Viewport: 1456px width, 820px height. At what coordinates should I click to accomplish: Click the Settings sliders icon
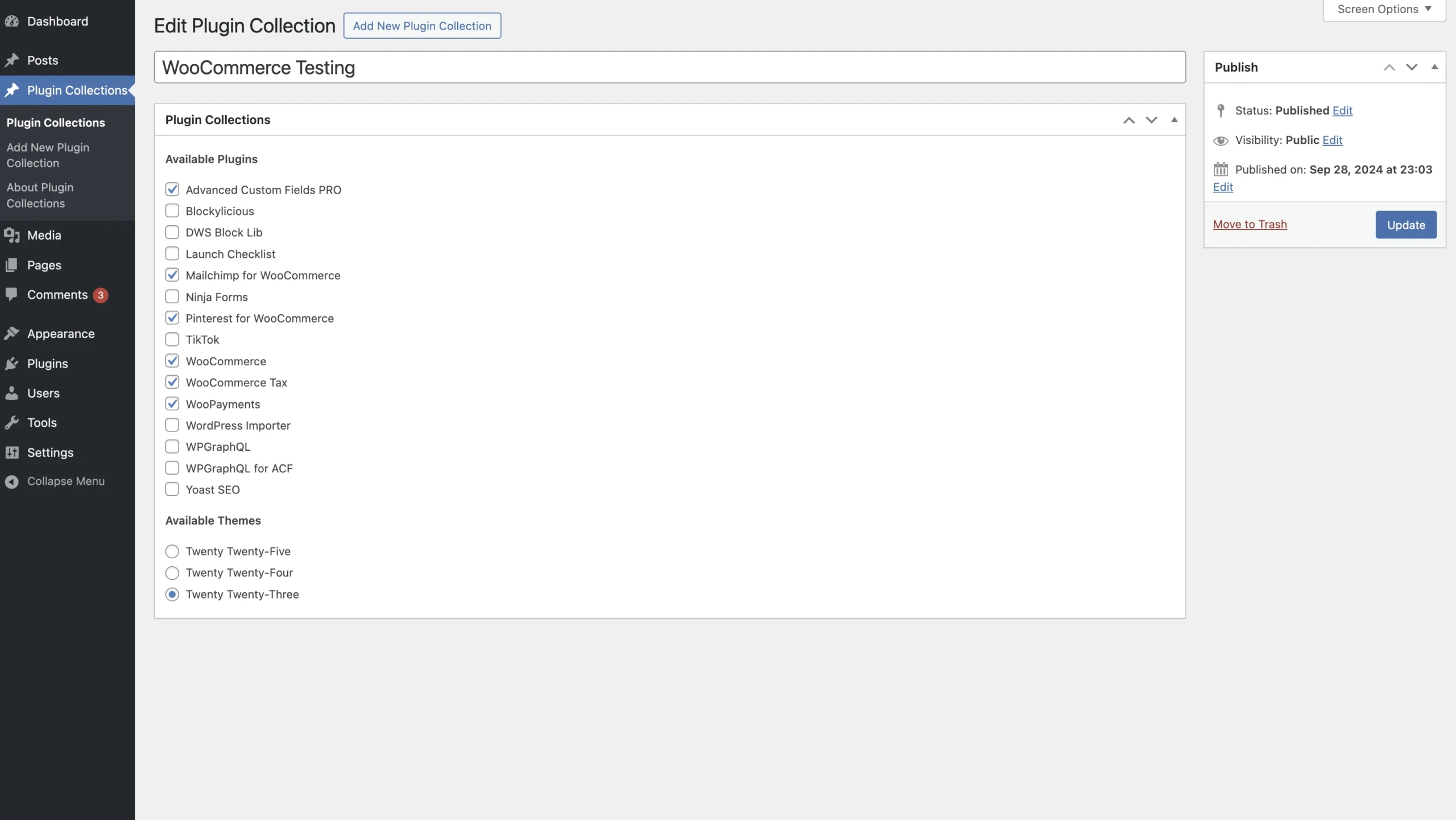click(12, 452)
